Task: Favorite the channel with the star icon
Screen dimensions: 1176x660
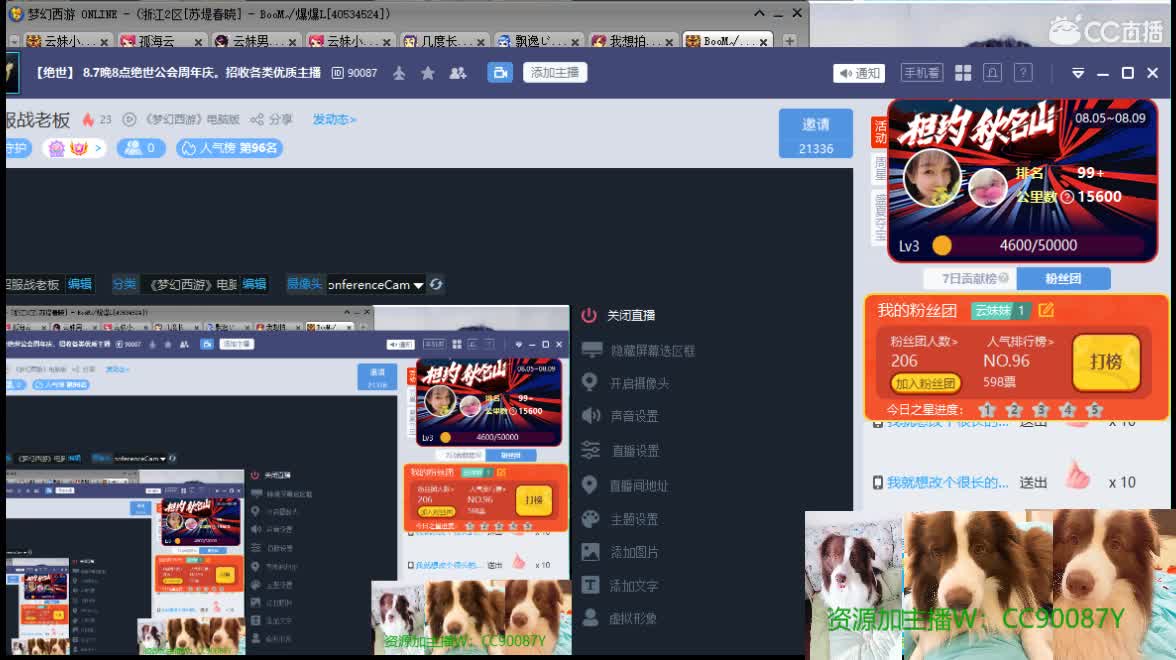Action: (x=428, y=73)
